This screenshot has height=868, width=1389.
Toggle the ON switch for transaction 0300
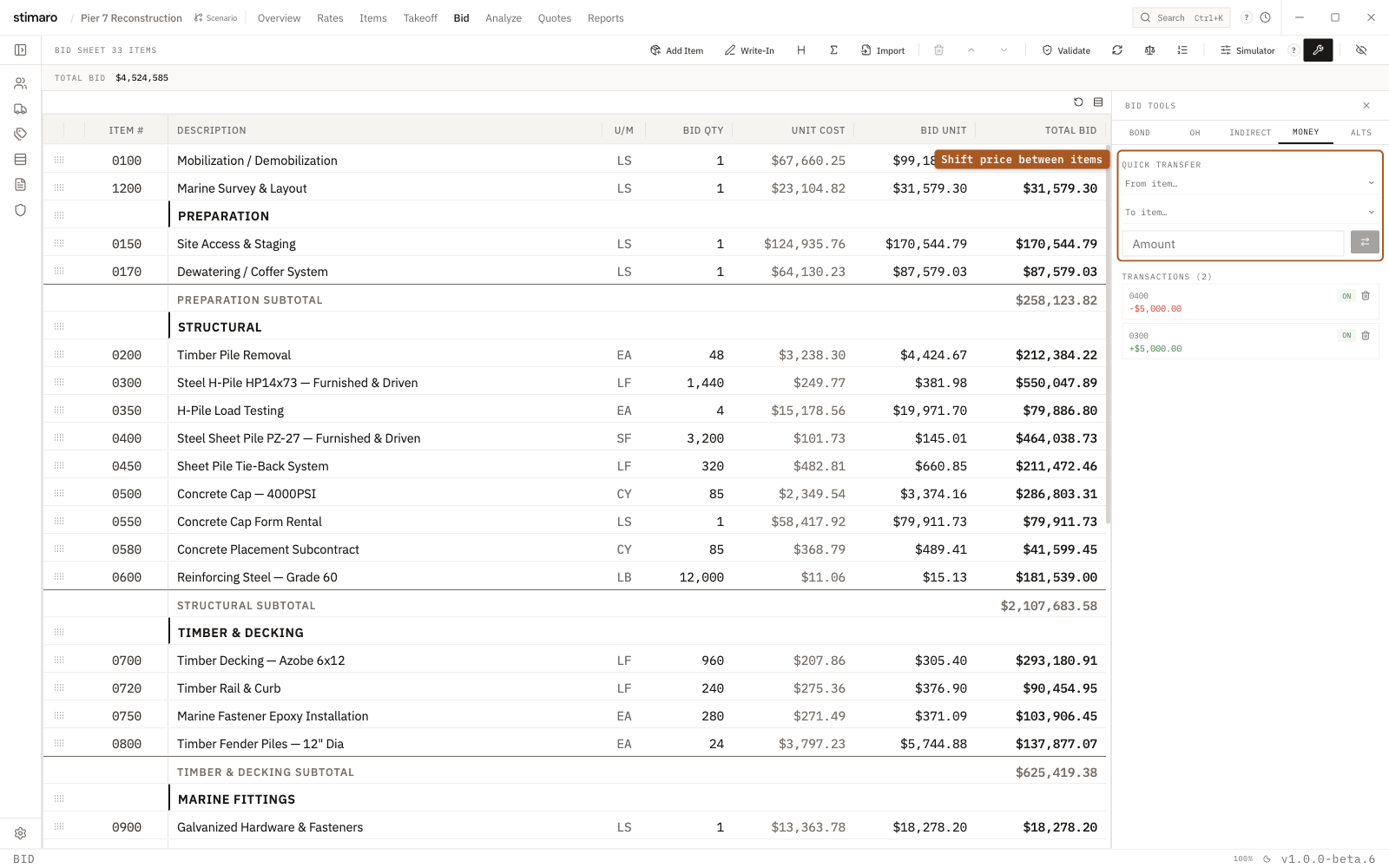coord(1346,335)
